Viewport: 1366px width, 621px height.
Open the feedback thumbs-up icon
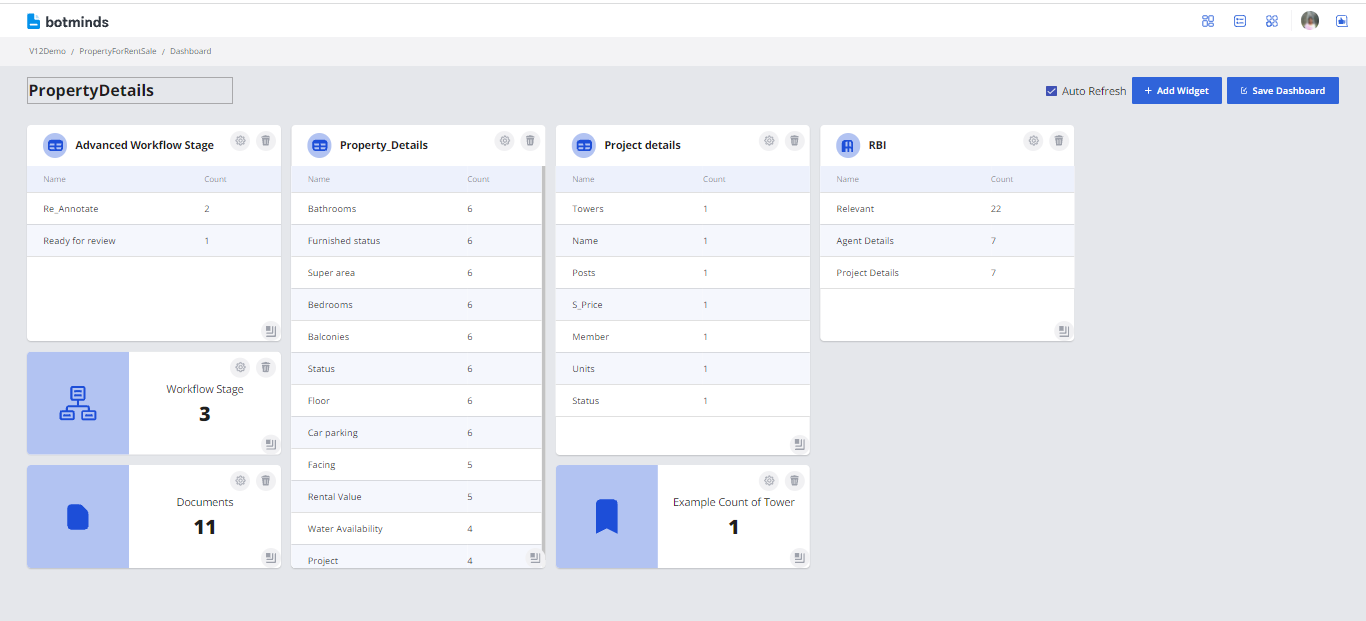click(x=1342, y=21)
